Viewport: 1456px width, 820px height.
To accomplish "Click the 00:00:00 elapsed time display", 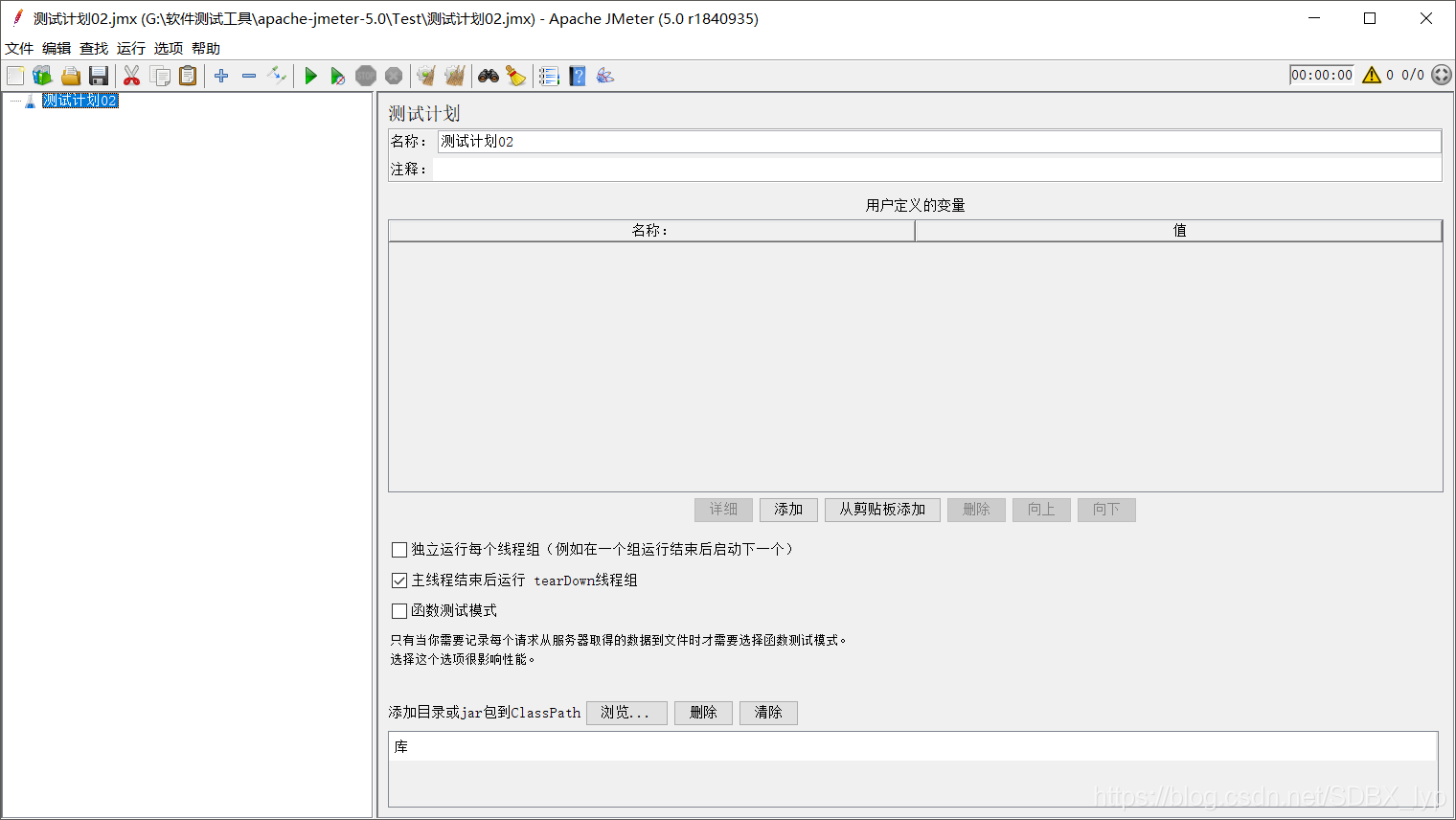I will click(x=1322, y=75).
